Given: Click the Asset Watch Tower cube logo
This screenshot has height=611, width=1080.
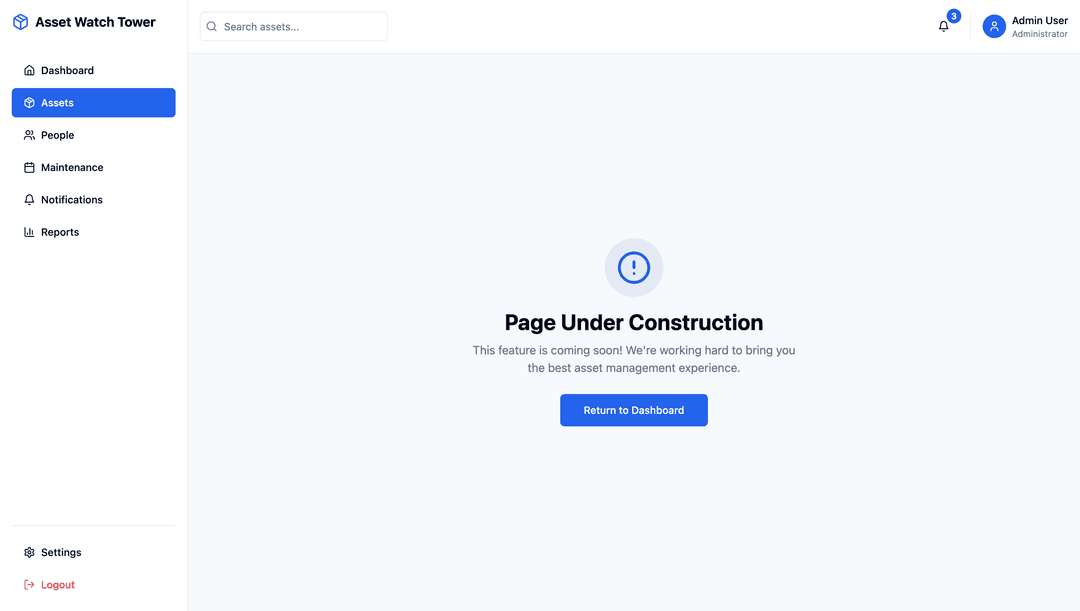Looking at the screenshot, I should pyautogui.click(x=20, y=22).
